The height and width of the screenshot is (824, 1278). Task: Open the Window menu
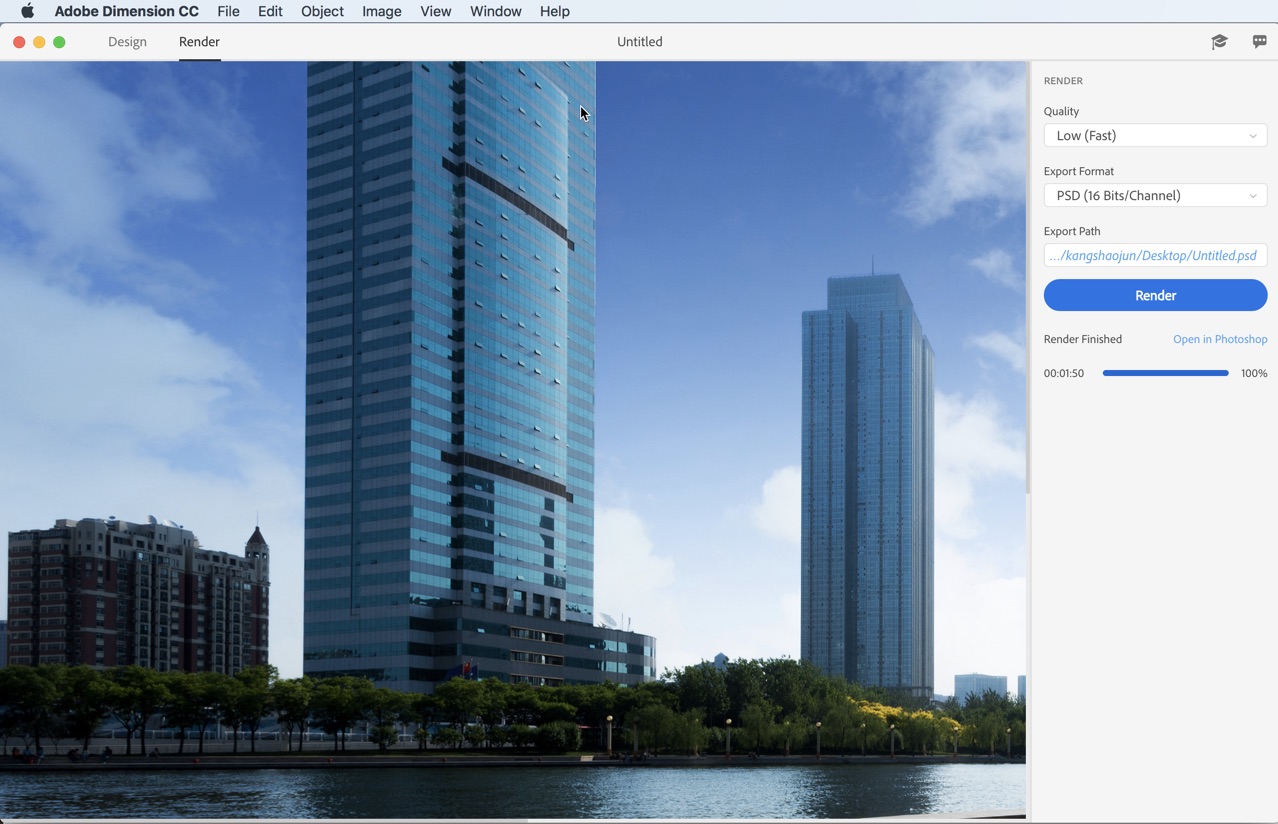(x=495, y=11)
